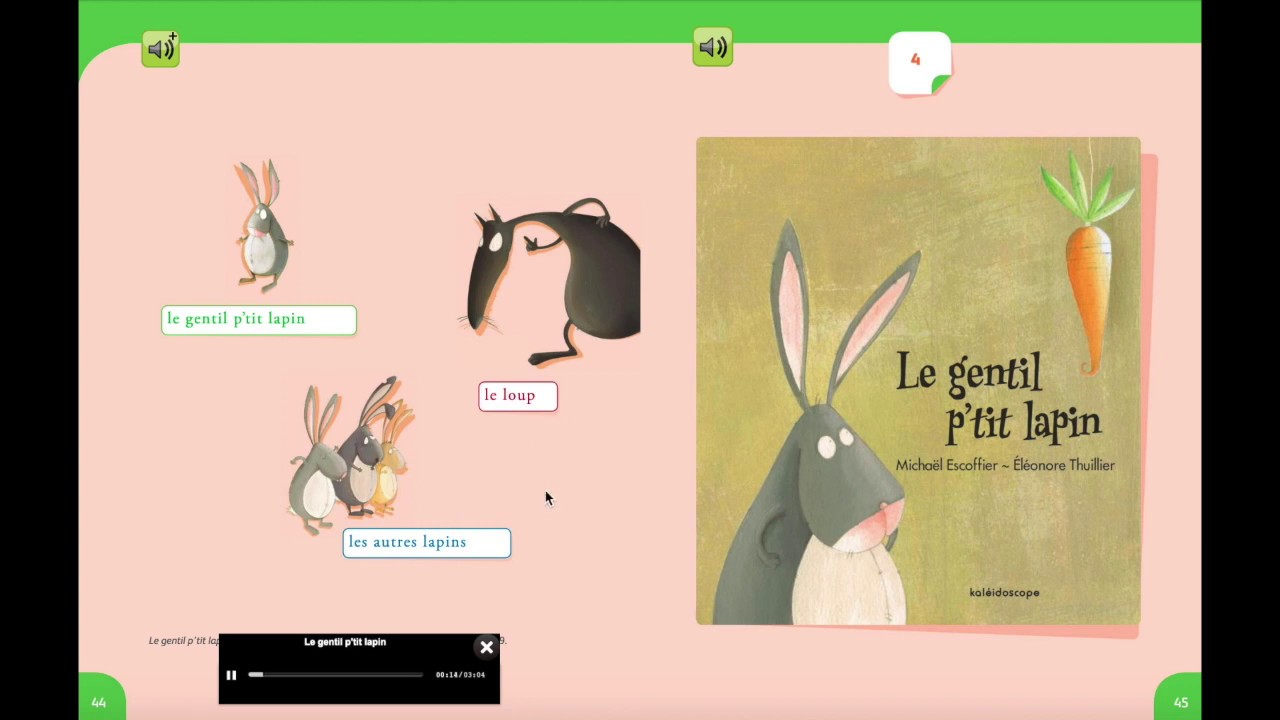Screen dimensions: 1280x720
Task: Click the speaker-plus audio icon on the left page
Action: (160, 48)
